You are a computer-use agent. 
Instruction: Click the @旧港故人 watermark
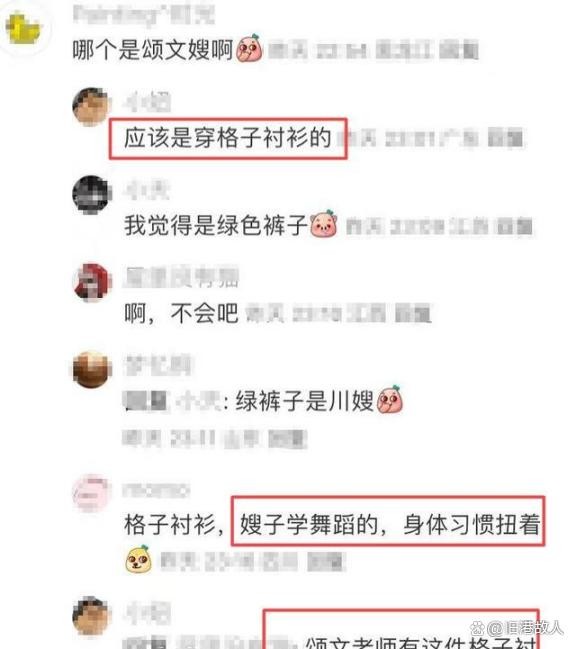click(x=525, y=628)
